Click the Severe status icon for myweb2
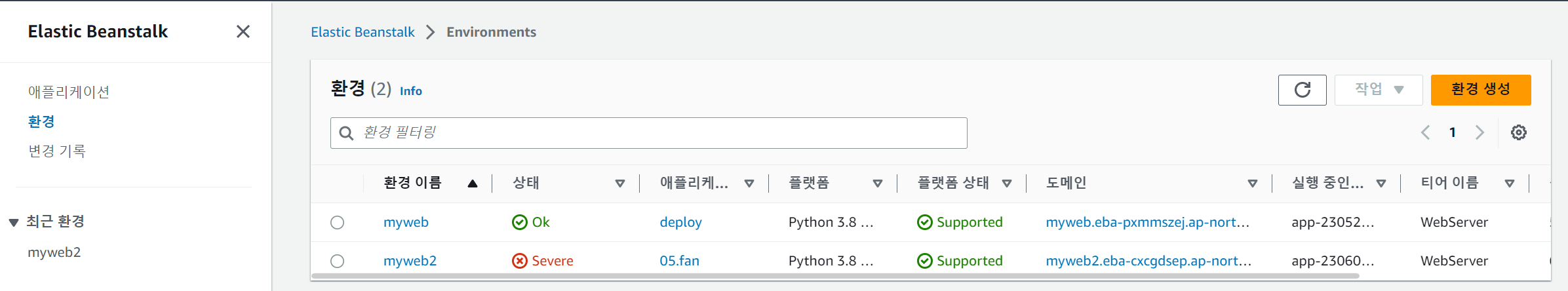1568x291 pixels. [x=519, y=261]
